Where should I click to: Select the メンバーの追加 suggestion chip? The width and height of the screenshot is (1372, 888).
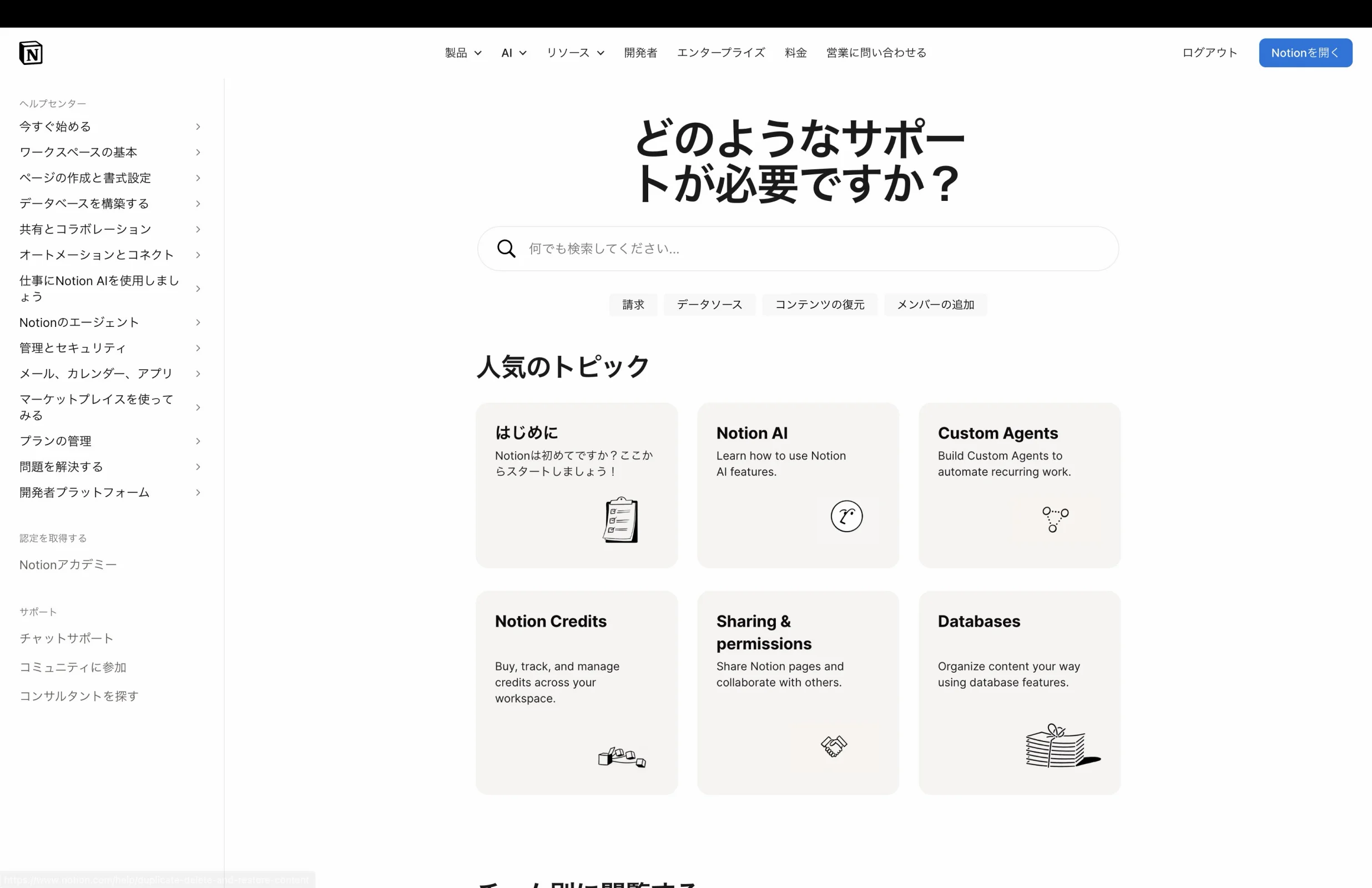click(935, 305)
